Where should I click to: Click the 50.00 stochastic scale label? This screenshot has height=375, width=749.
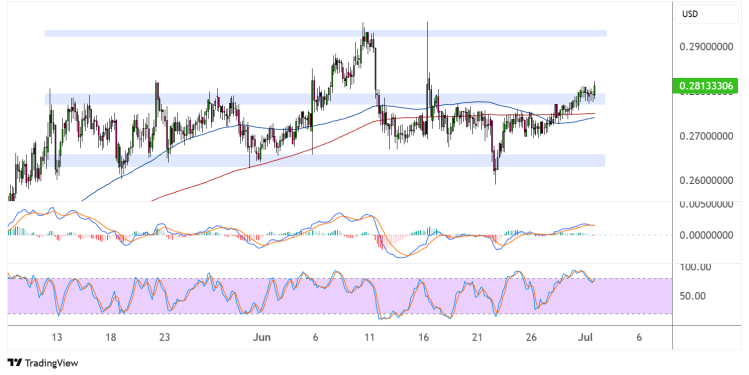click(693, 296)
